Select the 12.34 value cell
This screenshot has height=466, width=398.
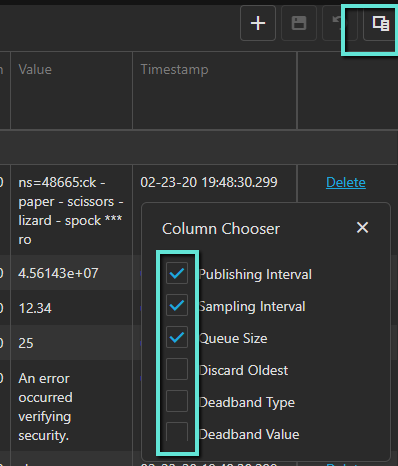(x=71, y=308)
